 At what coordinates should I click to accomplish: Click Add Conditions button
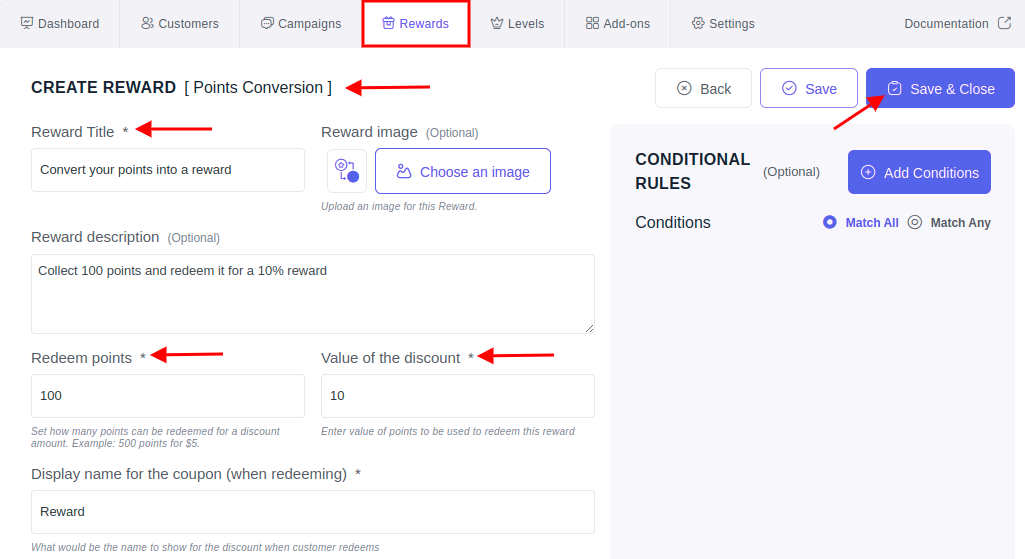pos(919,173)
